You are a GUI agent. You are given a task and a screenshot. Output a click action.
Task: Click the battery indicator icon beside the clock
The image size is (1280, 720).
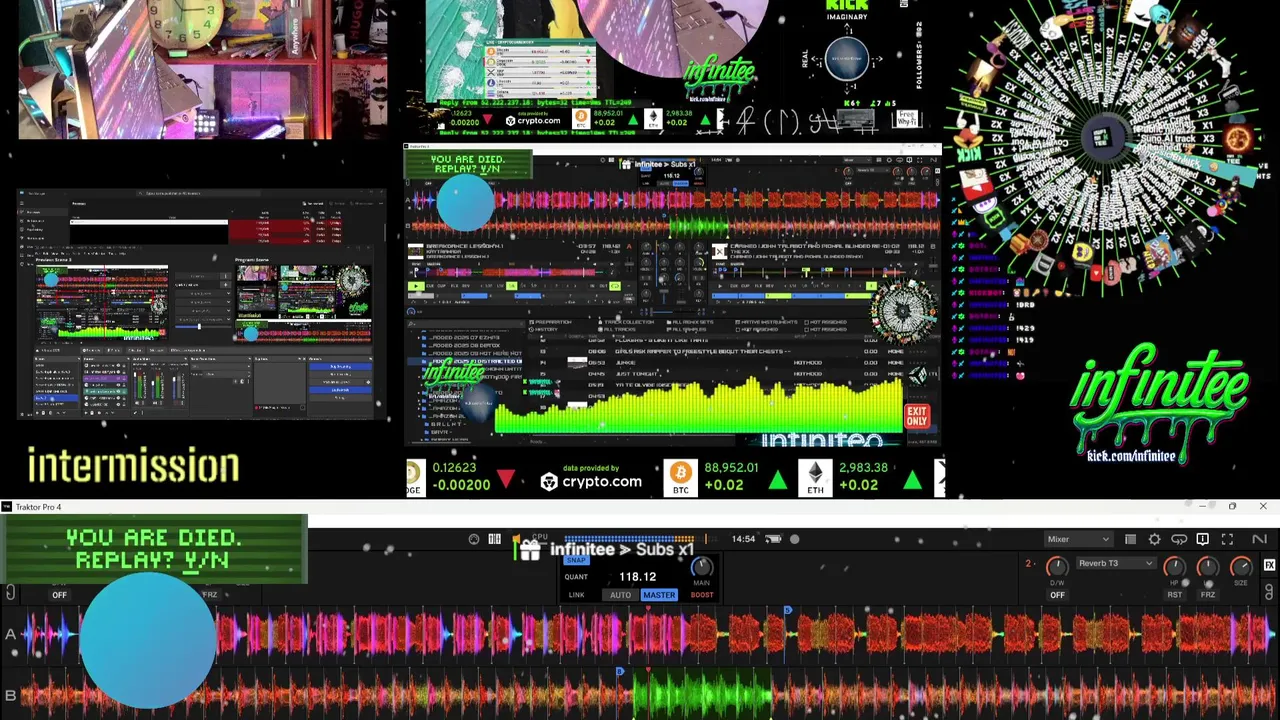coord(773,539)
